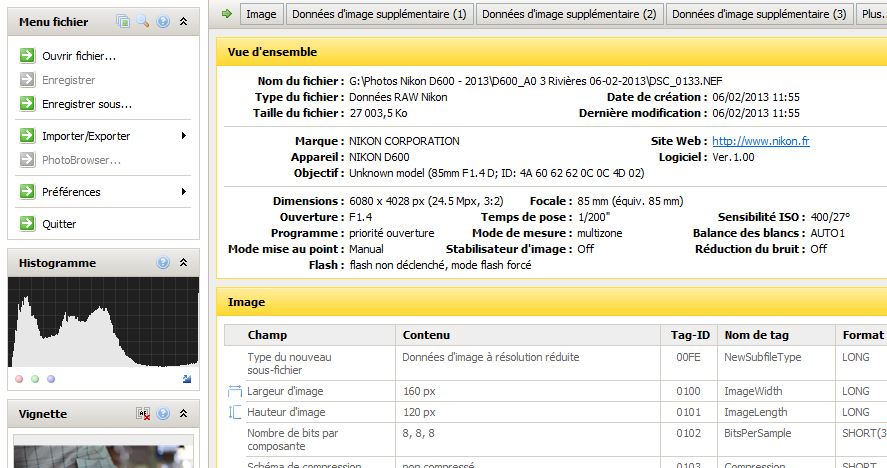887x468 pixels.
Task: Click tag ID 00FE cell
Action: tap(688, 357)
